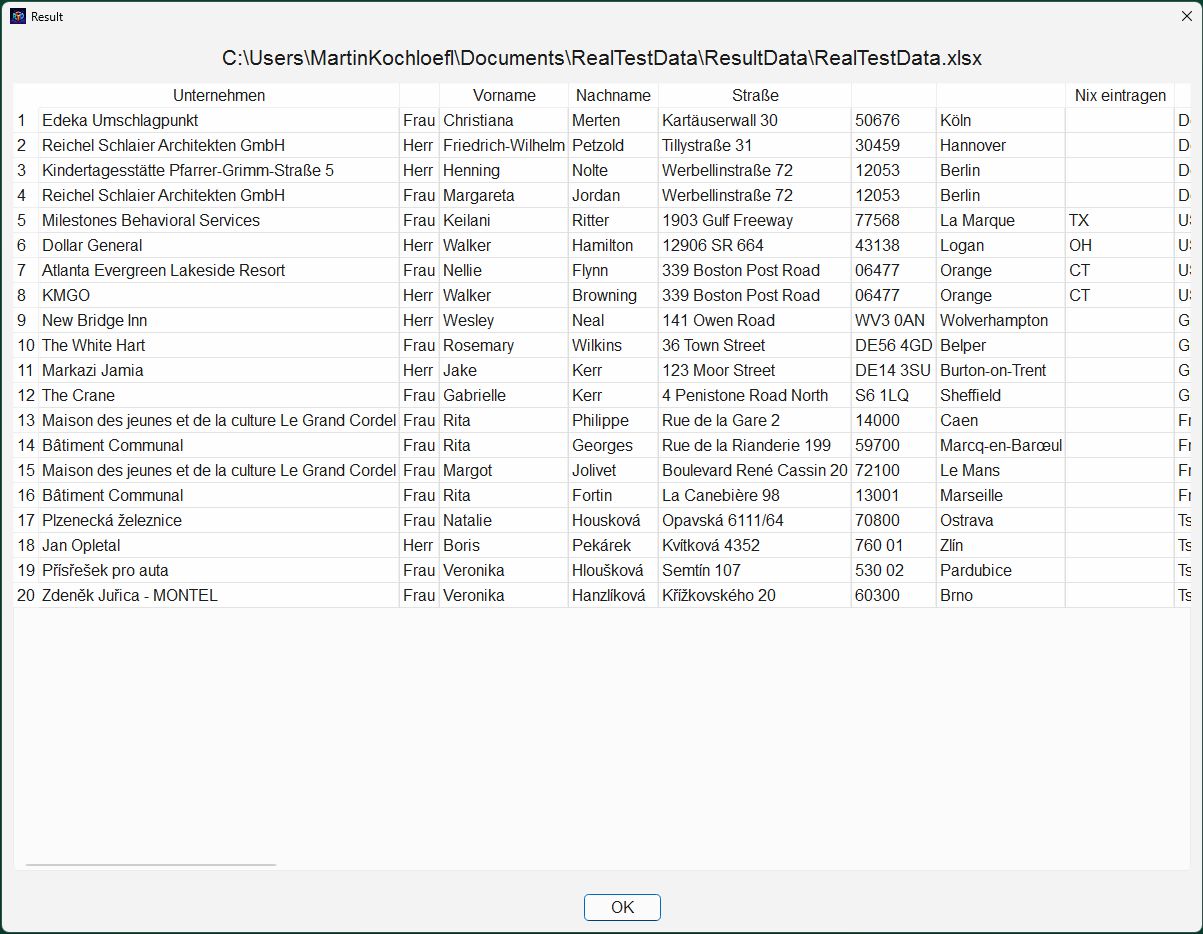Select The White Hart cell
1203x934 pixels.
pyautogui.click(x=219, y=345)
